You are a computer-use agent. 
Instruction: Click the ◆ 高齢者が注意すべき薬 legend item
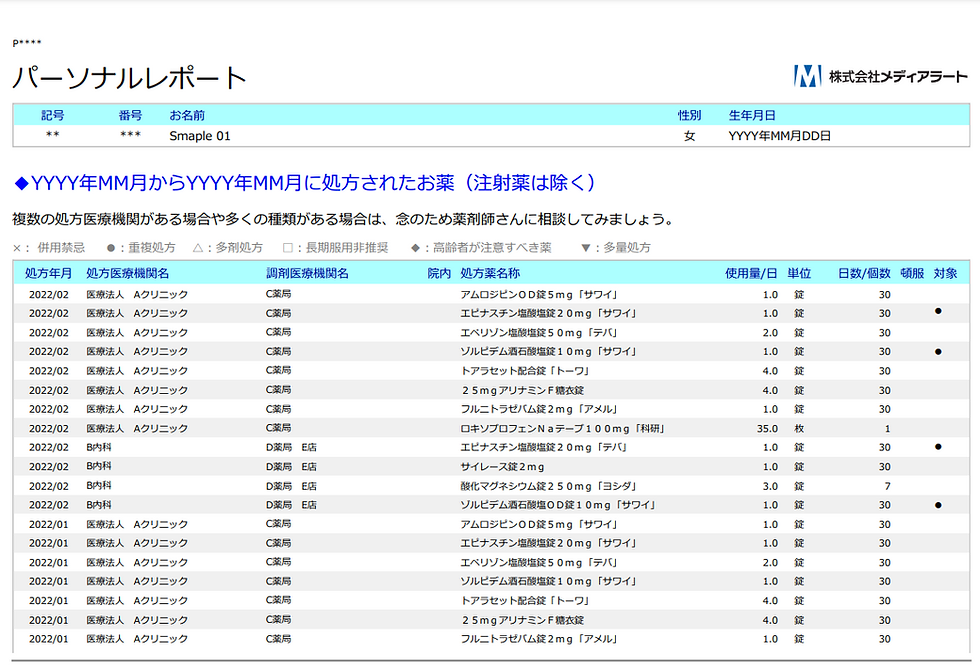point(481,248)
